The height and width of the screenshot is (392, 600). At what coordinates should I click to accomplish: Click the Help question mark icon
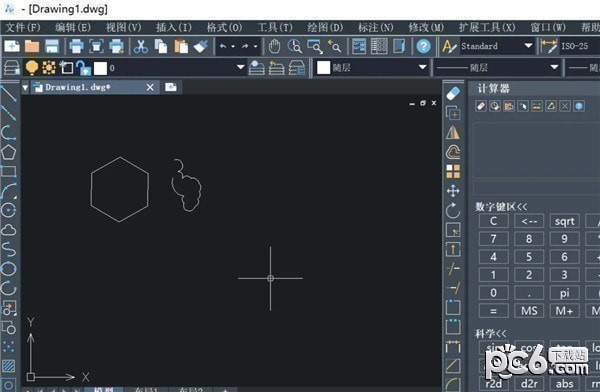[423, 46]
